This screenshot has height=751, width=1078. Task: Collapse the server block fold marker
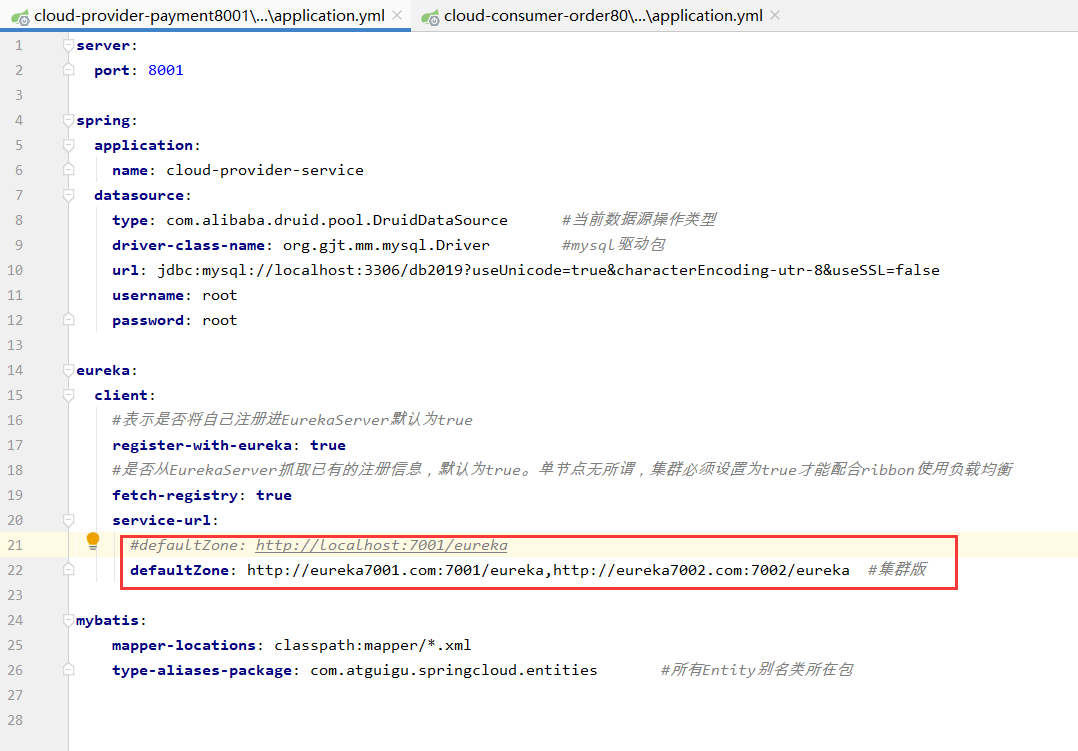[68, 45]
